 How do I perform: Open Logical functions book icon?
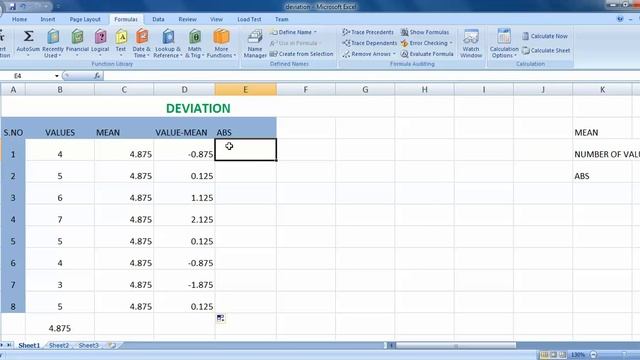[x=100, y=37]
